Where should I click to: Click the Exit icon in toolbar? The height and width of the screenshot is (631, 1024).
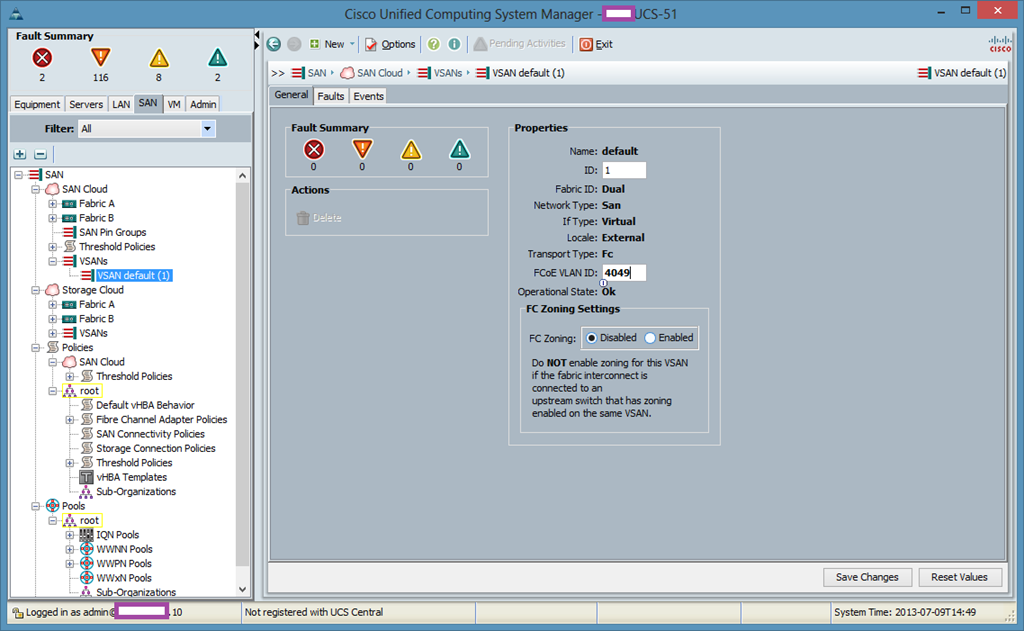586,44
